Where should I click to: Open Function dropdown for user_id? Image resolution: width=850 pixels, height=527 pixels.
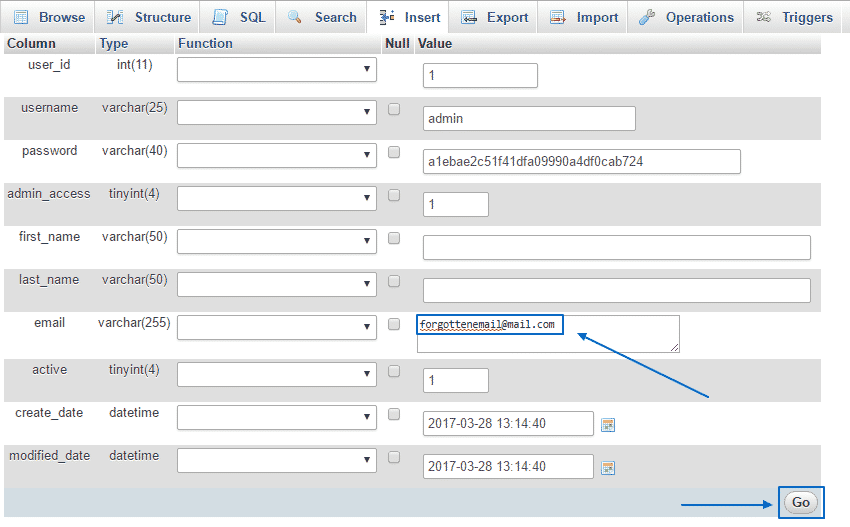pyautogui.click(x=276, y=69)
